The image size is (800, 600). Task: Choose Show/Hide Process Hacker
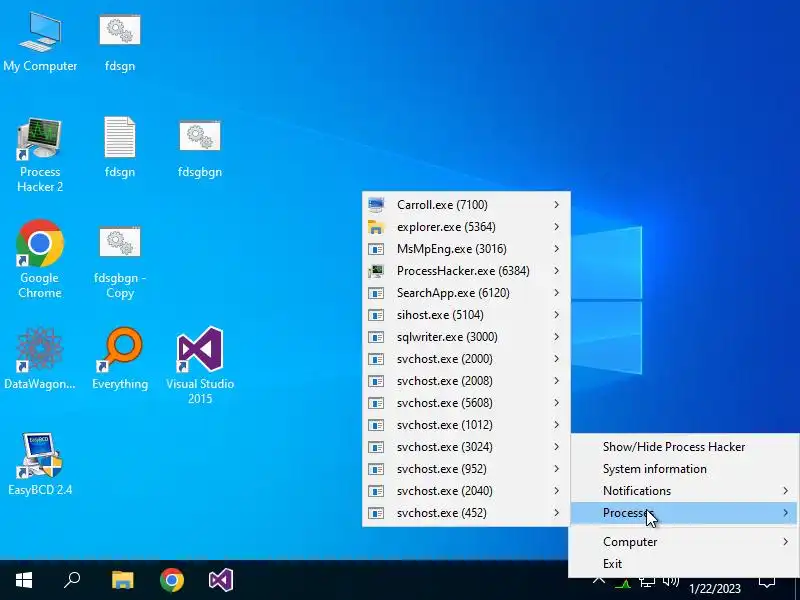point(684,446)
